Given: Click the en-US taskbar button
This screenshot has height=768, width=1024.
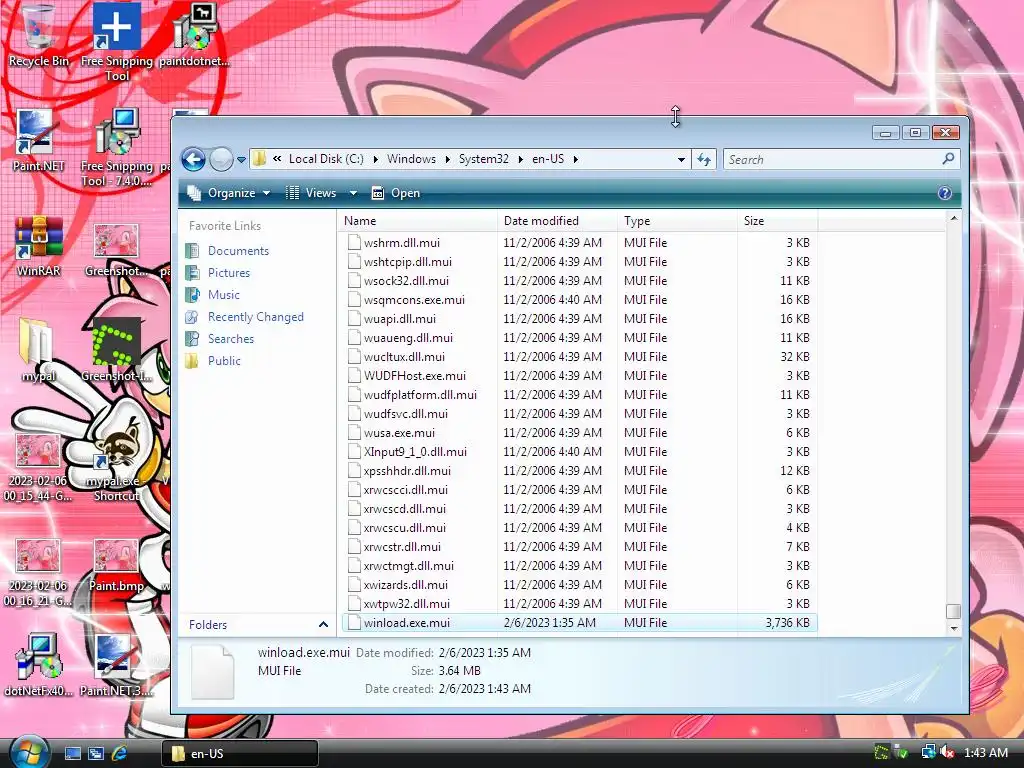Looking at the screenshot, I should coord(240,754).
